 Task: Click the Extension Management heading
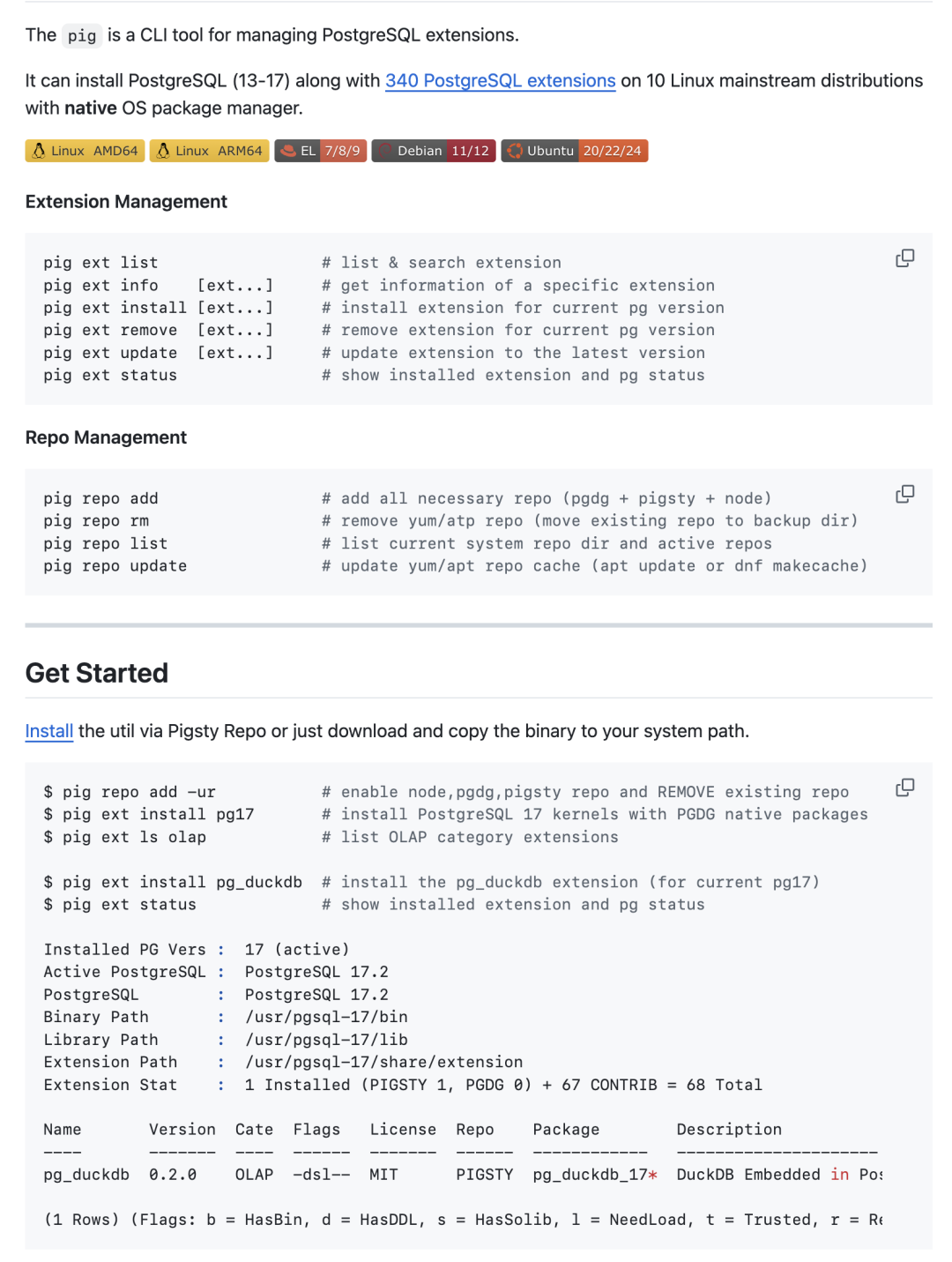[x=126, y=202]
